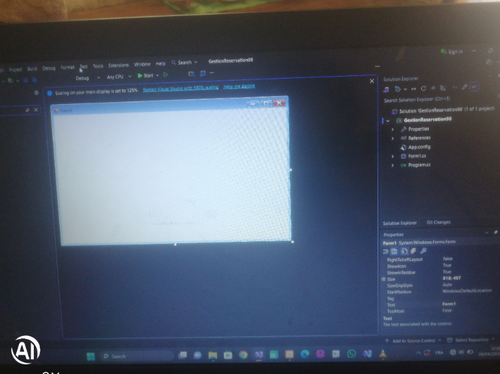Click the Property Pages wrench icon in Properties
This screenshot has width=500, height=374.
(423, 250)
